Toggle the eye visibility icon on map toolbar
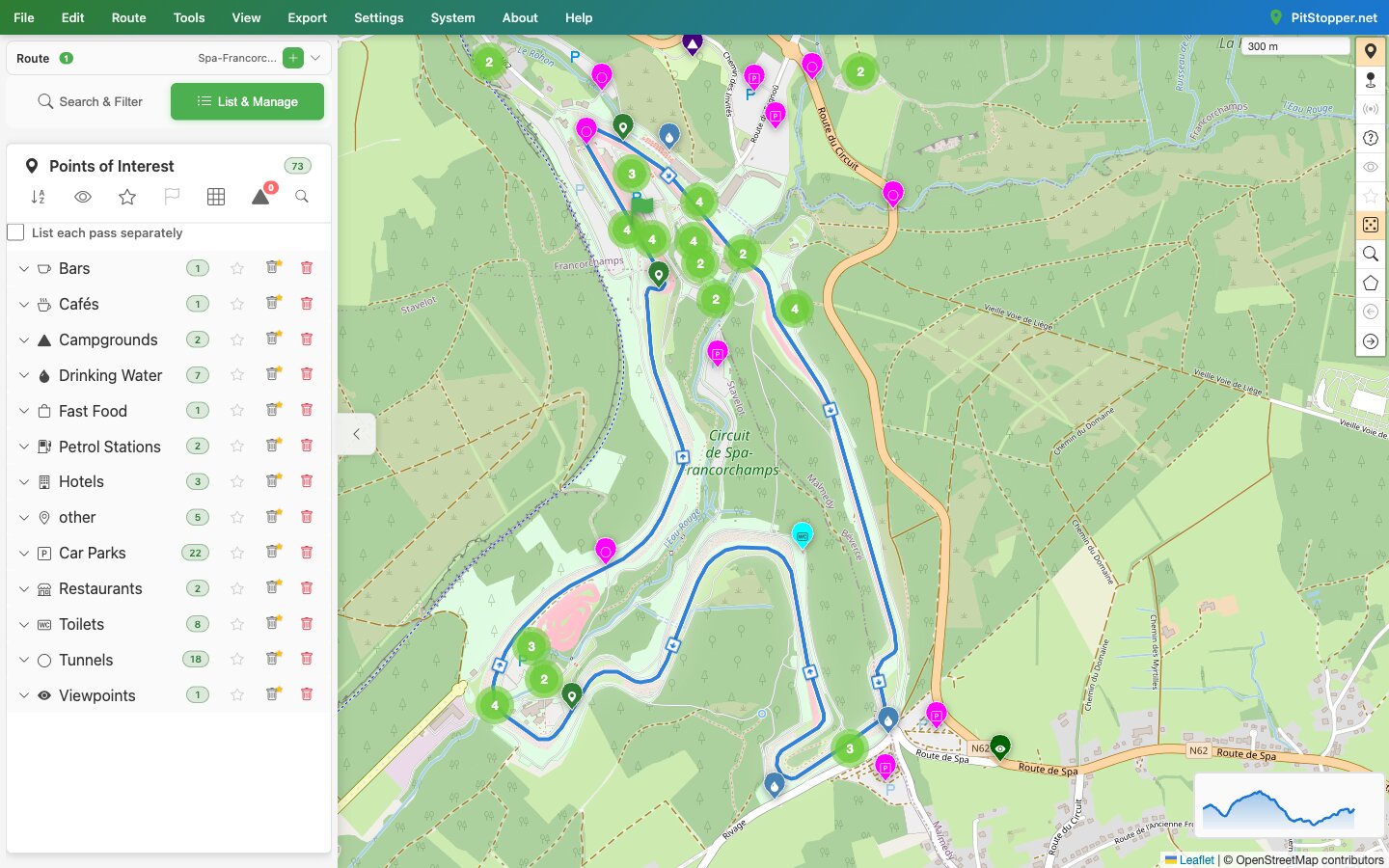This screenshot has width=1389, height=868. (1371, 167)
